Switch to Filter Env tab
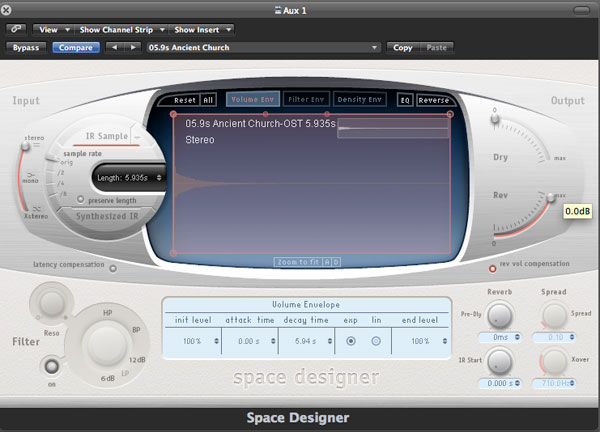The image size is (600, 432). 306,99
